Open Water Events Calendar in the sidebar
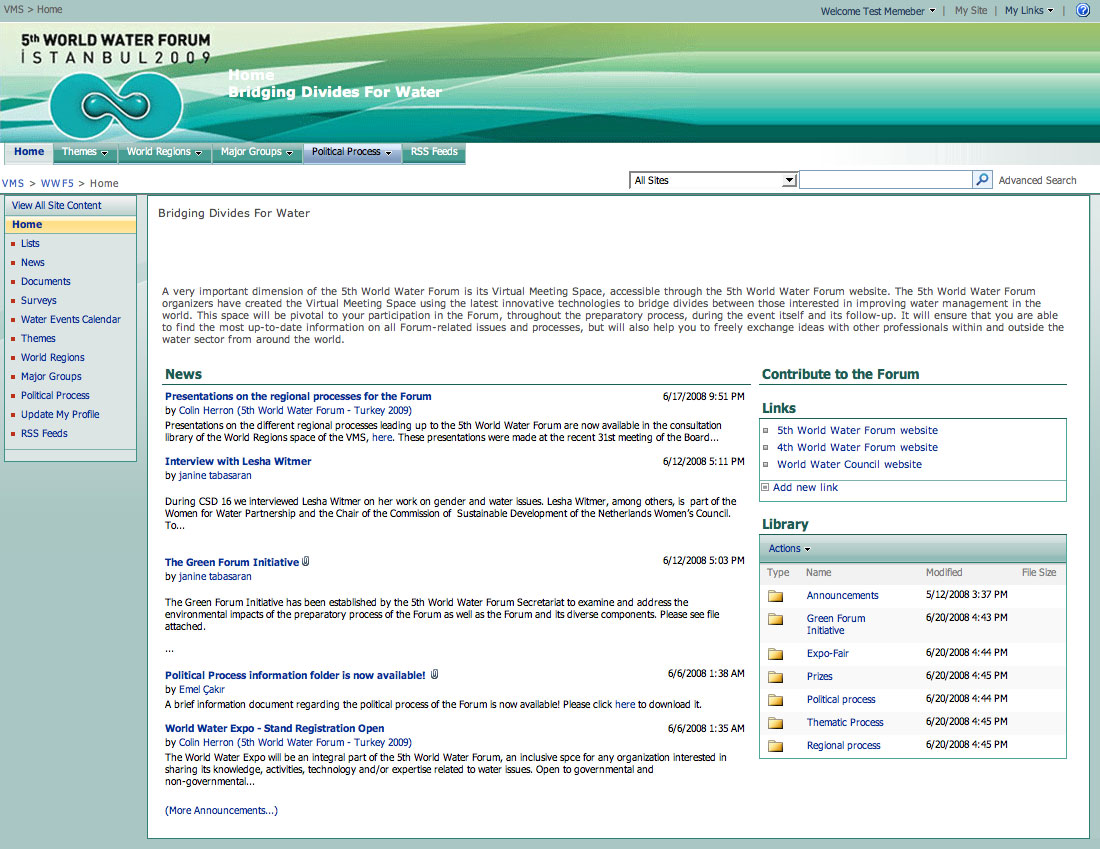This screenshot has width=1100, height=849. point(71,319)
